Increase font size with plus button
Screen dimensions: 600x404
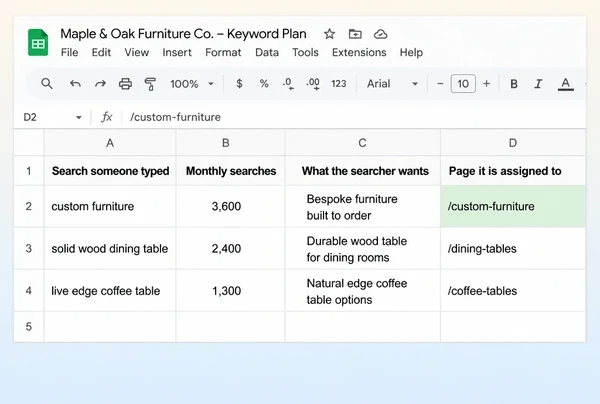(x=486, y=83)
